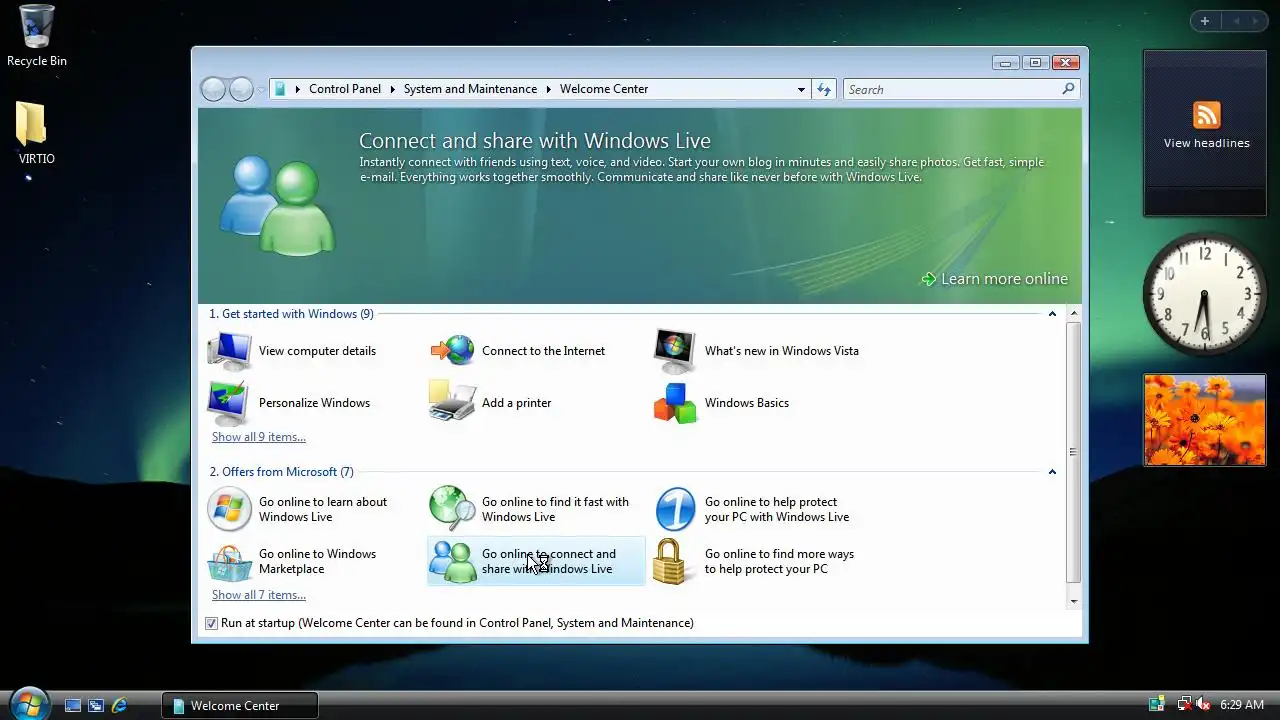
Task: Expand the arrow after Control Panel breadcrumb
Action: [393, 89]
